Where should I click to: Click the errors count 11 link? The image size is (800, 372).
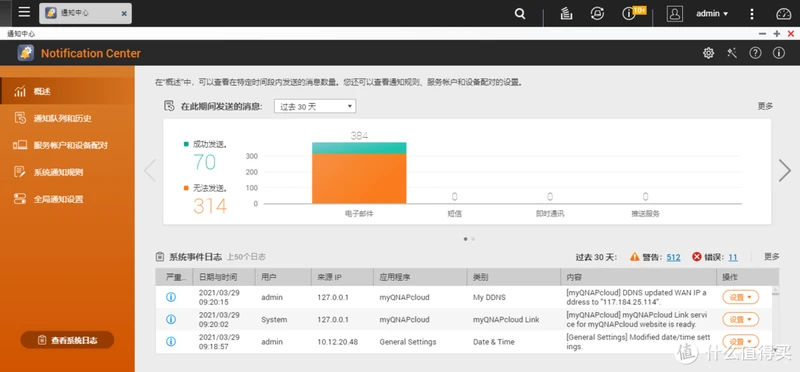pyautogui.click(x=733, y=257)
